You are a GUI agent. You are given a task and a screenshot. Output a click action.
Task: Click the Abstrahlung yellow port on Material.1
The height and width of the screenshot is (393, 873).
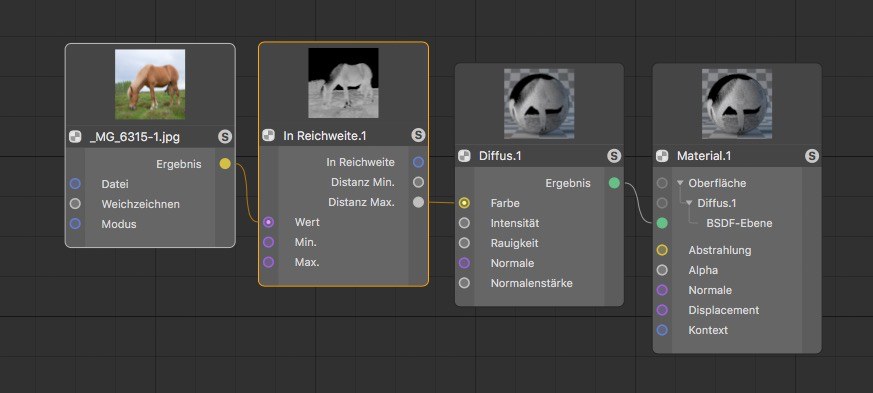[662, 250]
